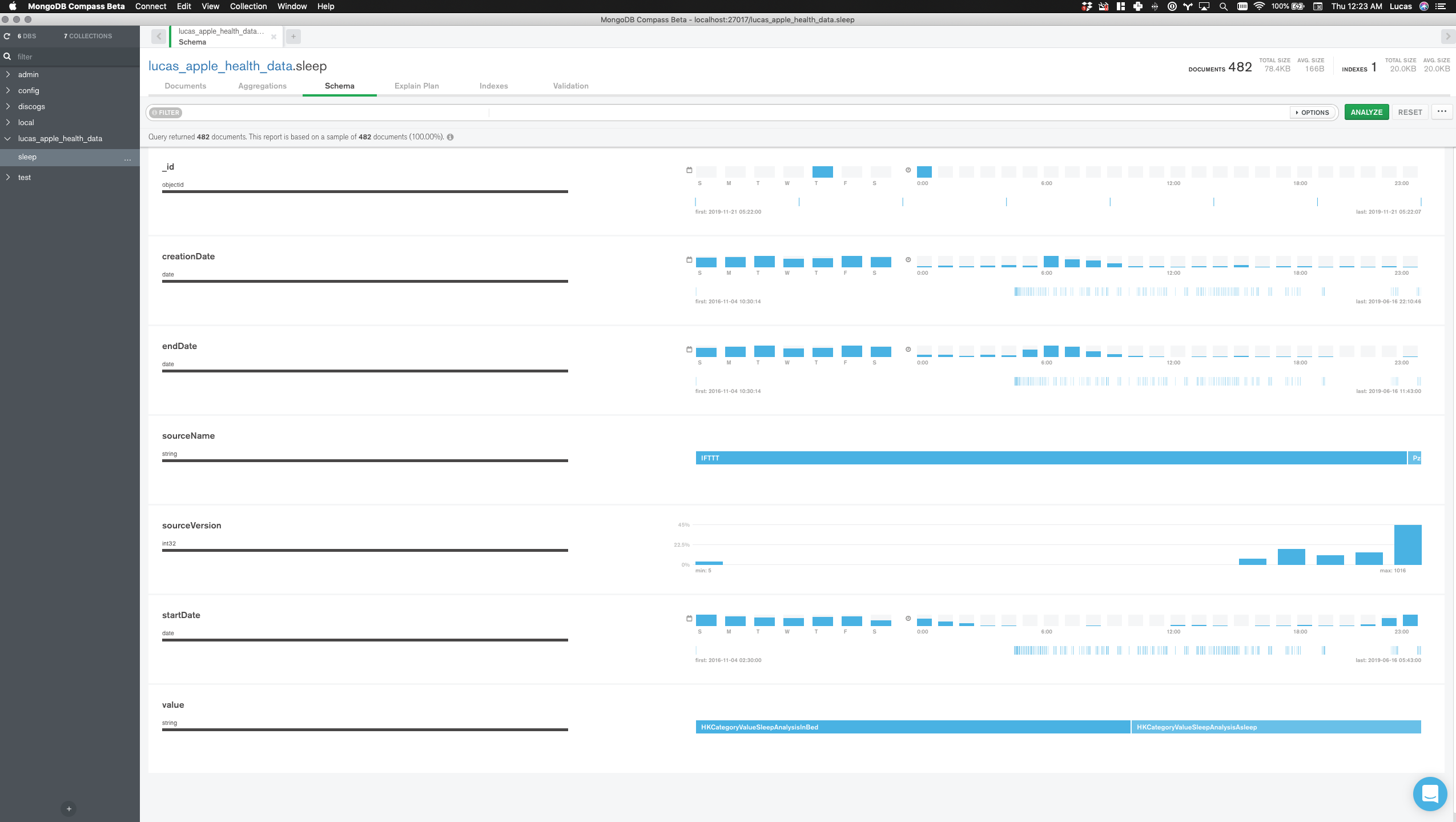Open the Intercom chat bubble icon

[x=1429, y=793]
